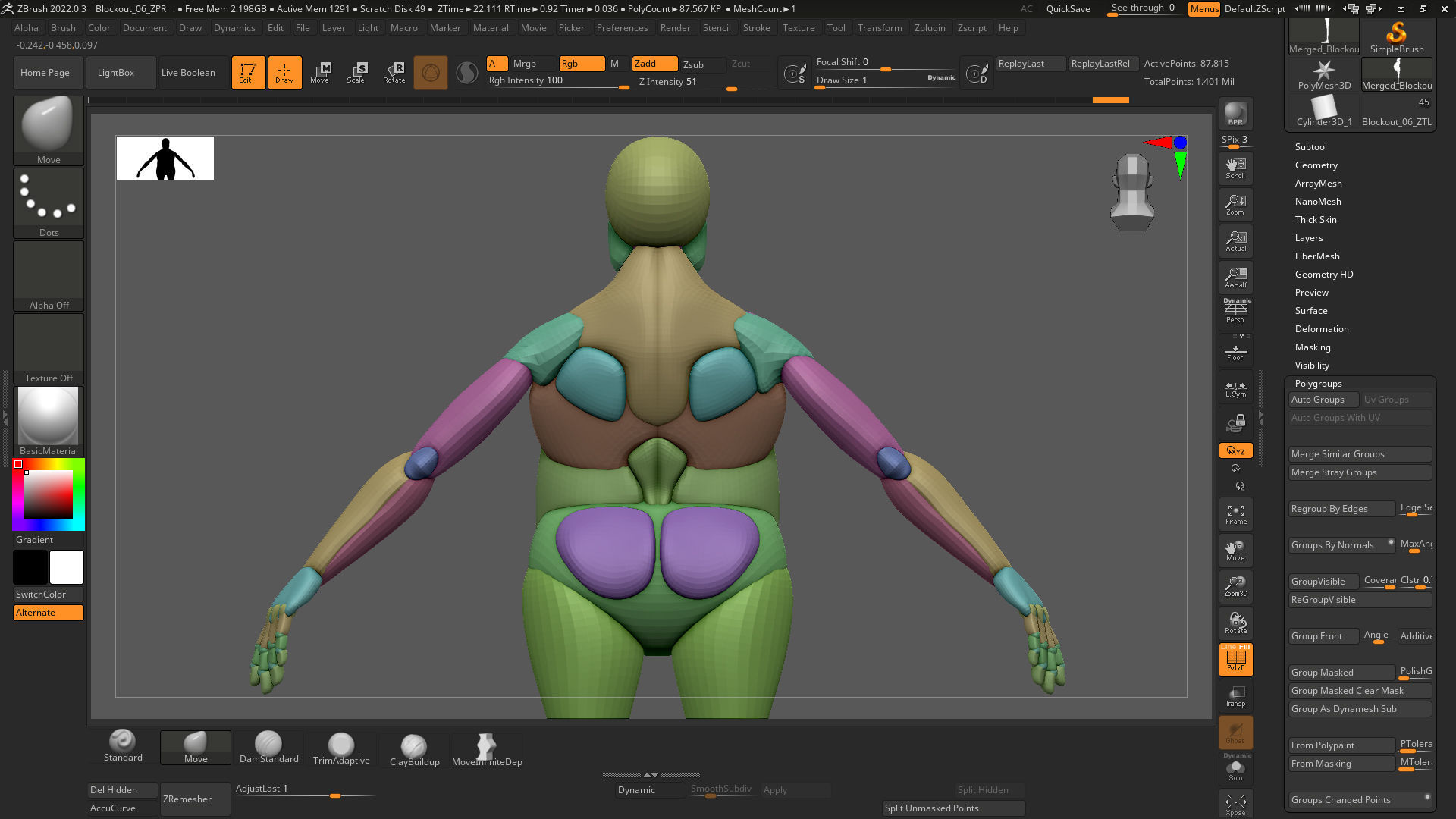The height and width of the screenshot is (819, 1456).
Task: Activate Draw mode button
Action: 284,73
